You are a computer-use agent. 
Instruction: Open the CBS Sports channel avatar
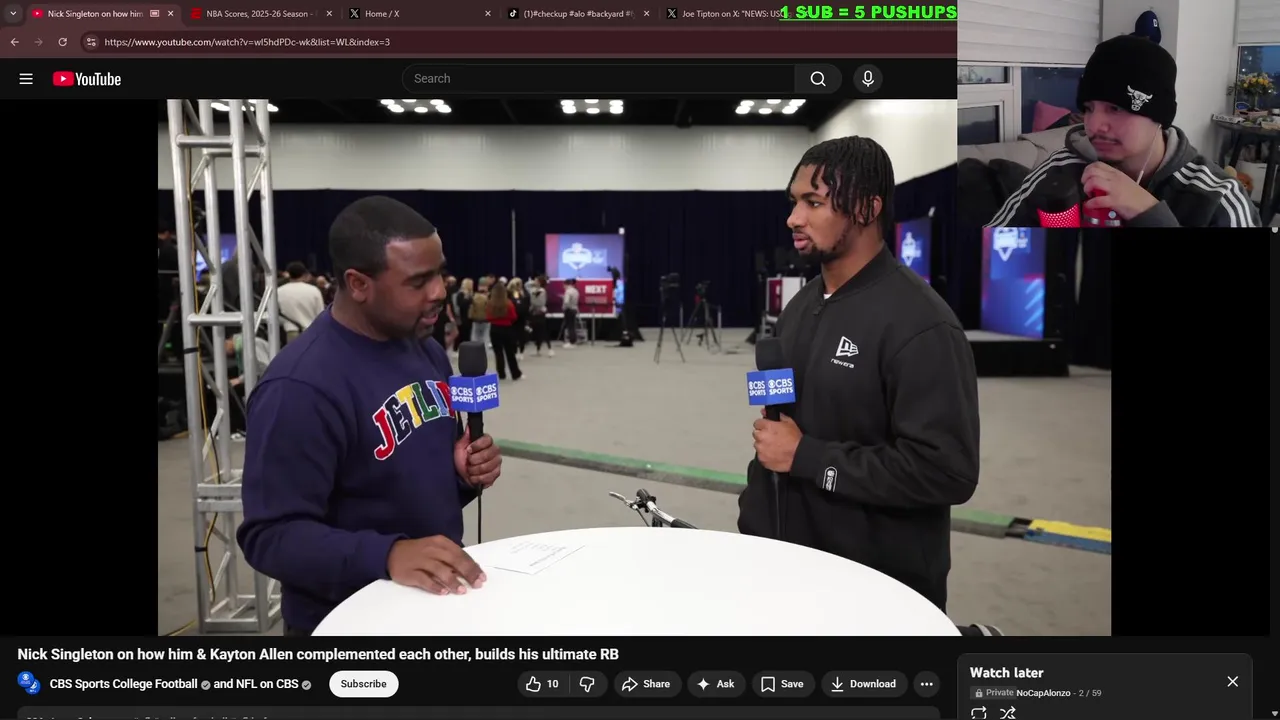(x=30, y=684)
